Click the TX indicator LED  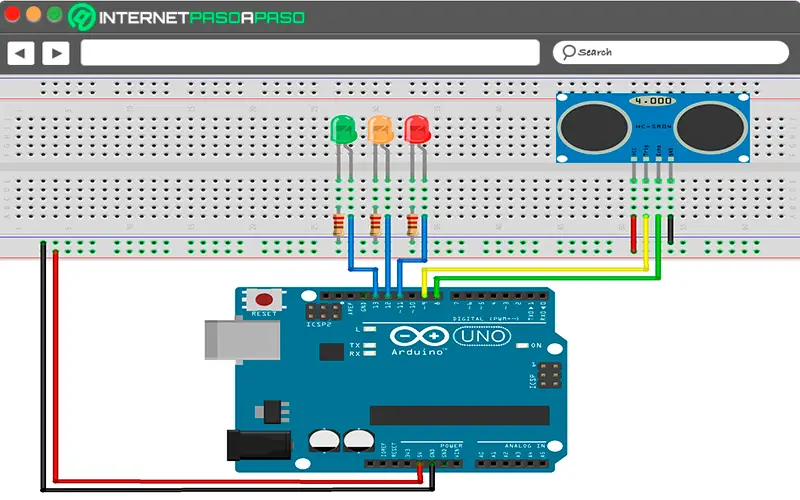pos(369,345)
